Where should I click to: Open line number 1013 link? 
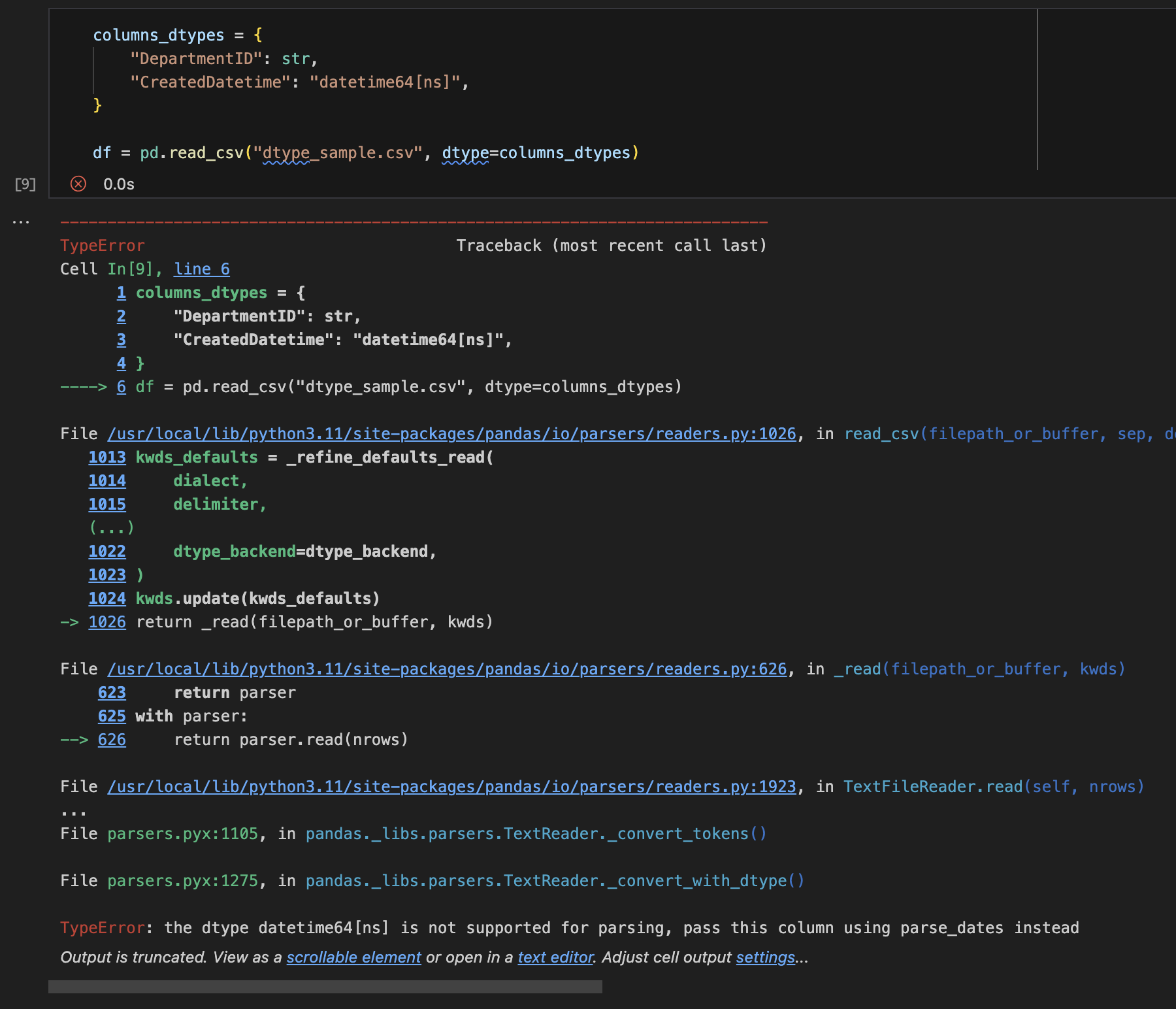107,457
